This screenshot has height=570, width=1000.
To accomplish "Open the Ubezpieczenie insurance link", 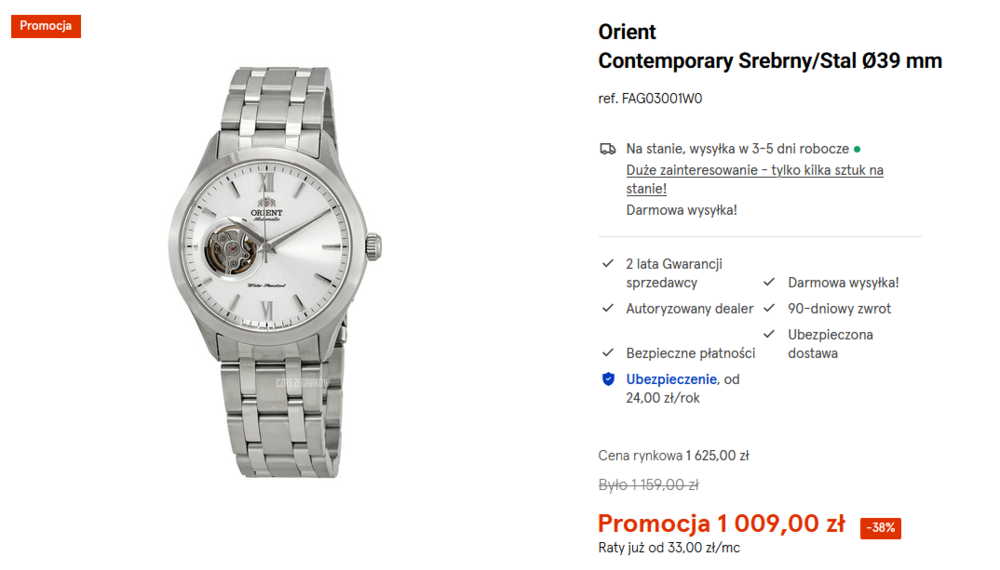I will click(x=672, y=379).
